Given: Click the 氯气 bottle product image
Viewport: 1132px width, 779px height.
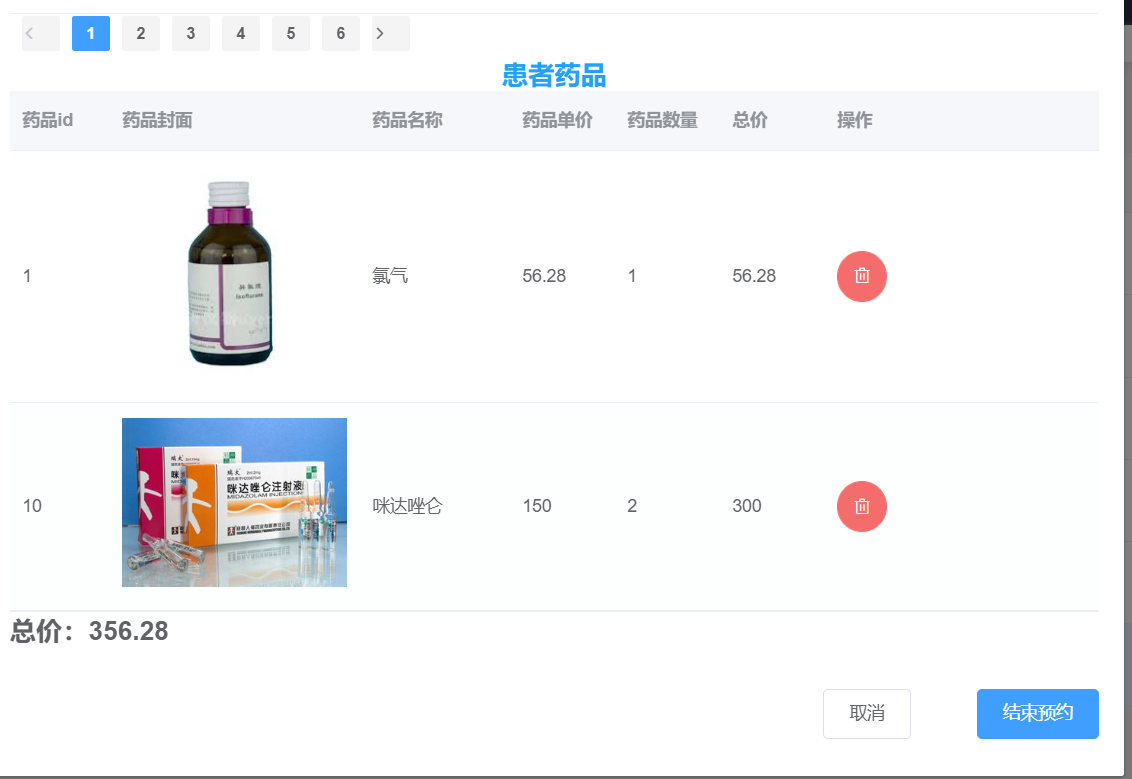Looking at the screenshot, I should [231, 273].
